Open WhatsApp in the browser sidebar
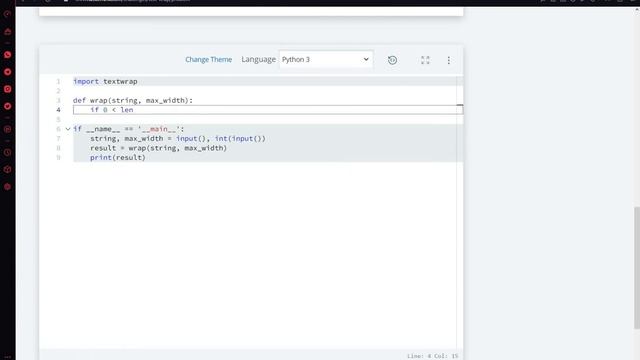Image resolution: width=640 pixels, height=360 pixels. [x=7, y=55]
